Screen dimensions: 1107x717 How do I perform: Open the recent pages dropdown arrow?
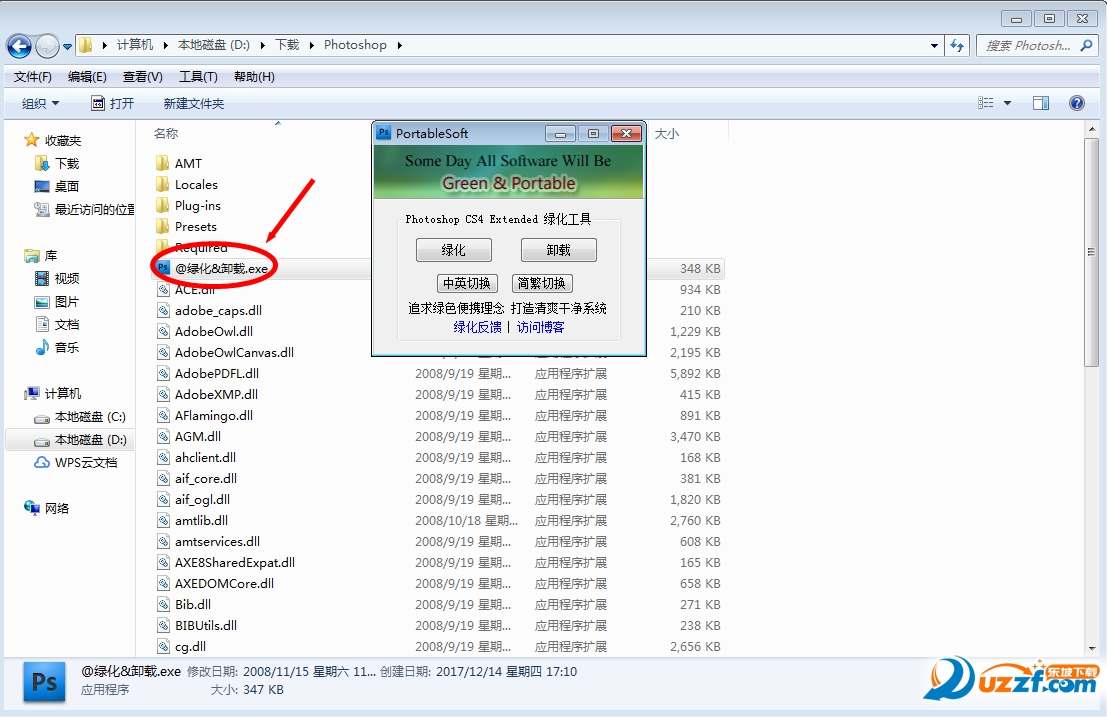67,47
